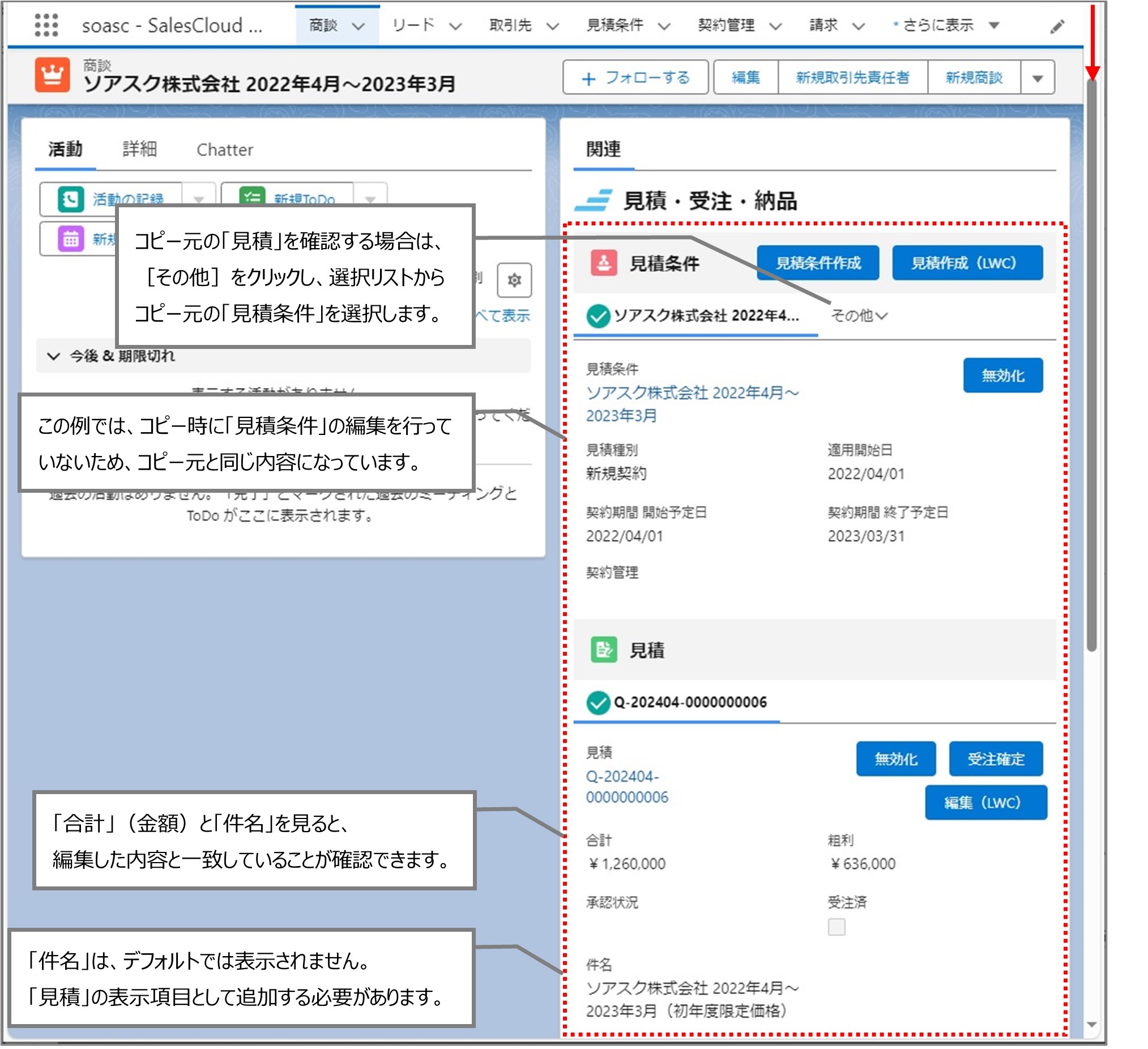1148x1049 pixels.
Task: Click the purple calendar new event icon
Action: point(71,238)
